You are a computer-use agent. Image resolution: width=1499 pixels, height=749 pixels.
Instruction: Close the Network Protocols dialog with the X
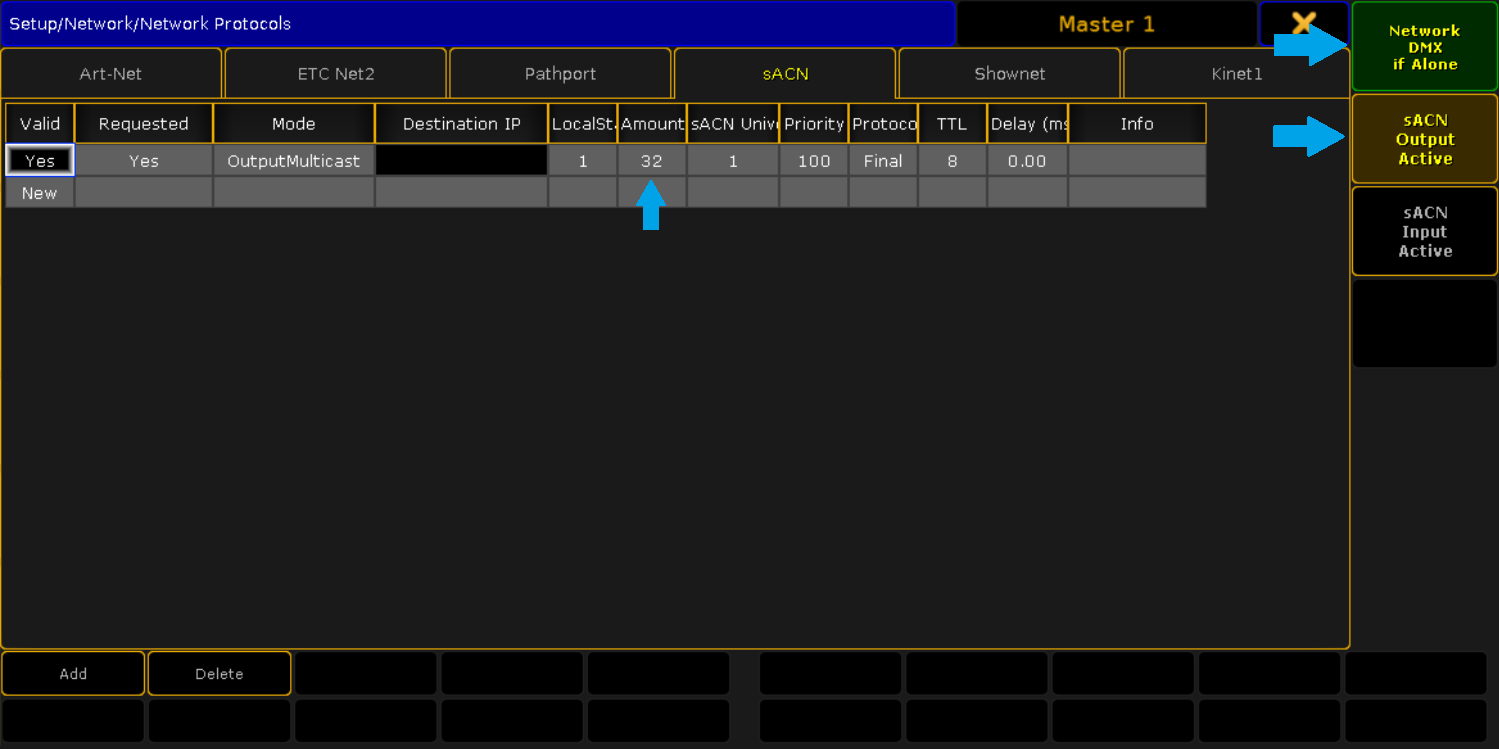pos(1303,23)
